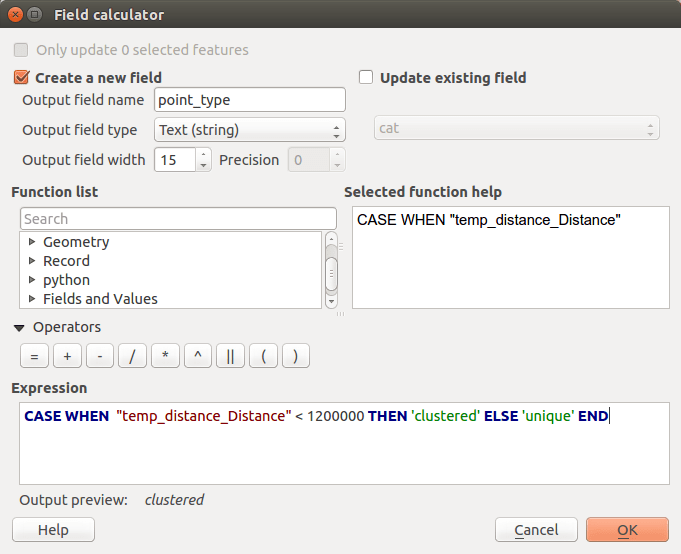Collapse the Operators section
681x554 pixels.
click(x=19, y=328)
